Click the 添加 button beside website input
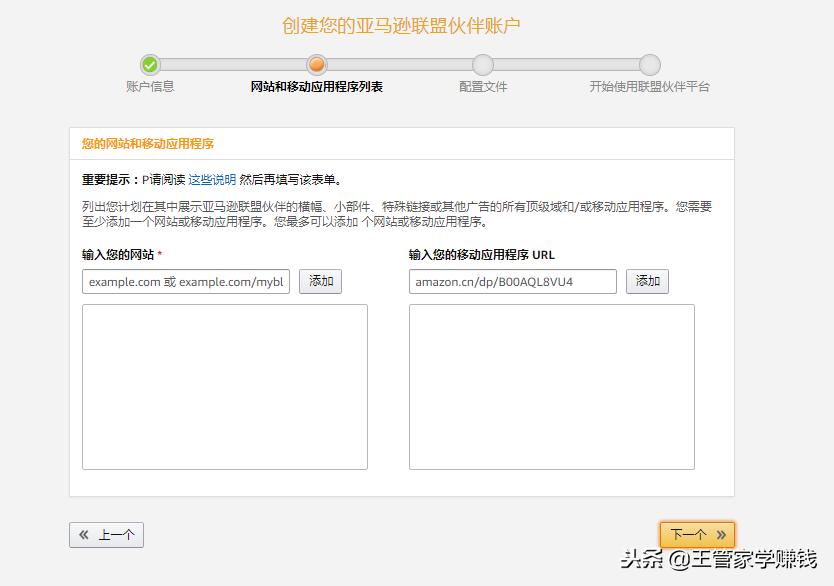Image resolution: width=834 pixels, height=586 pixels. [320, 281]
